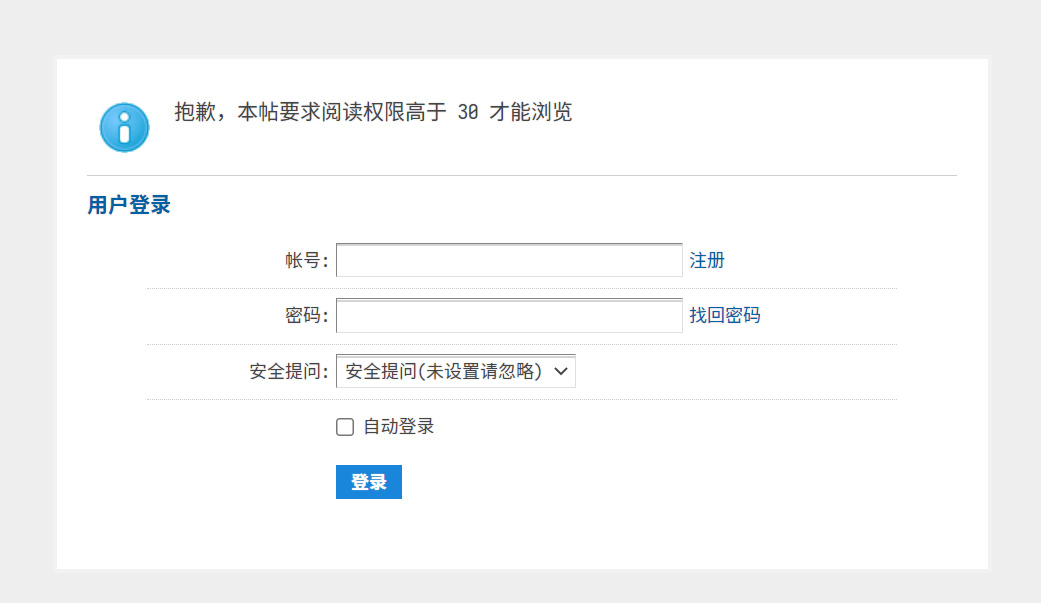Open the 找回密码 password recovery link
Viewport: 1041px width, 603px height.
[725, 316]
